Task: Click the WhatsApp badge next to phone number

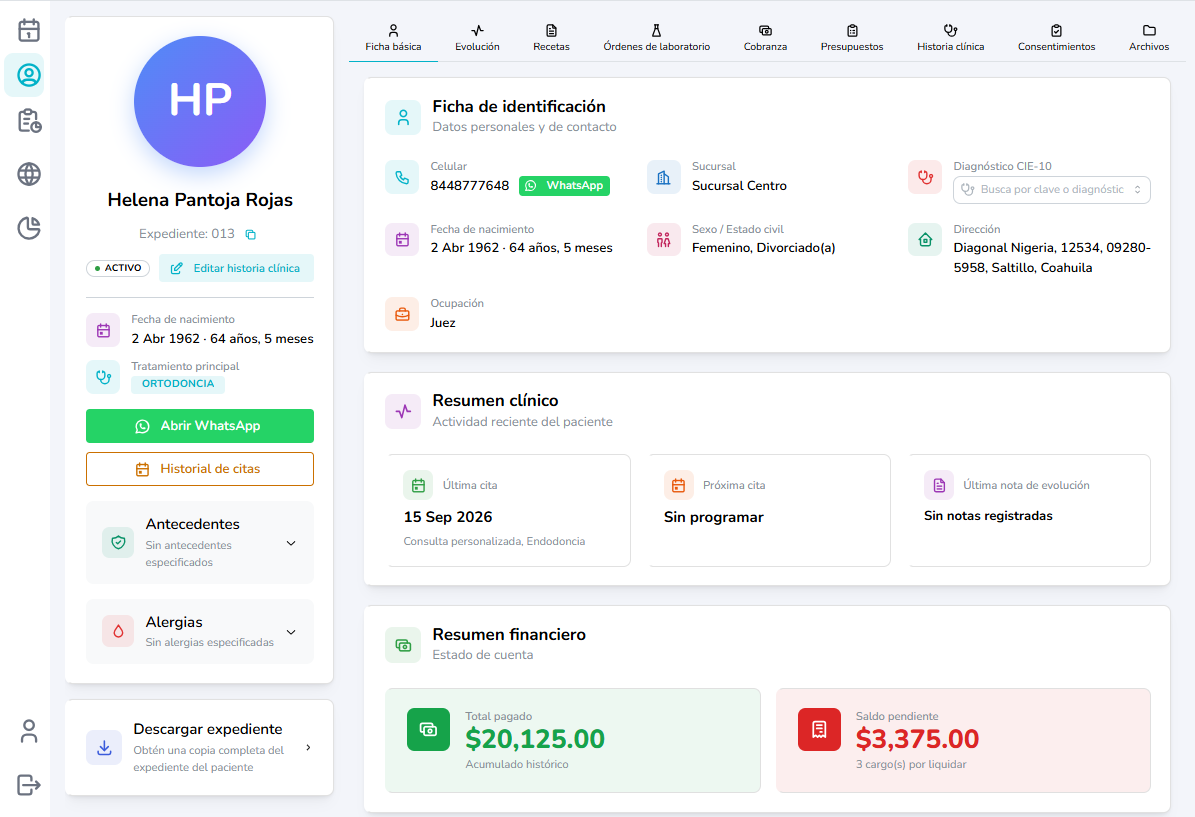Action: point(564,186)
